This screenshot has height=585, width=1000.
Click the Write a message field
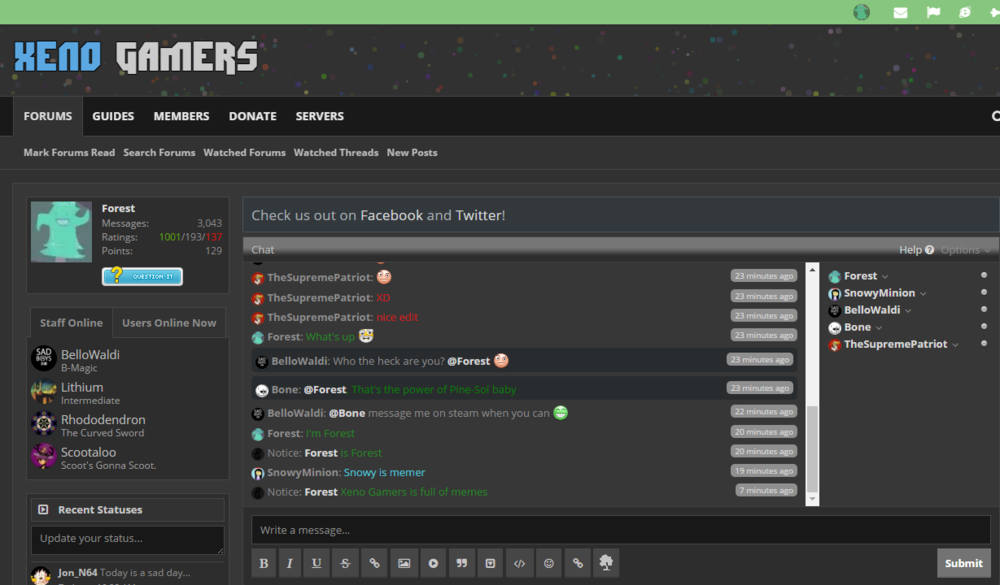[x=621, y=529]
